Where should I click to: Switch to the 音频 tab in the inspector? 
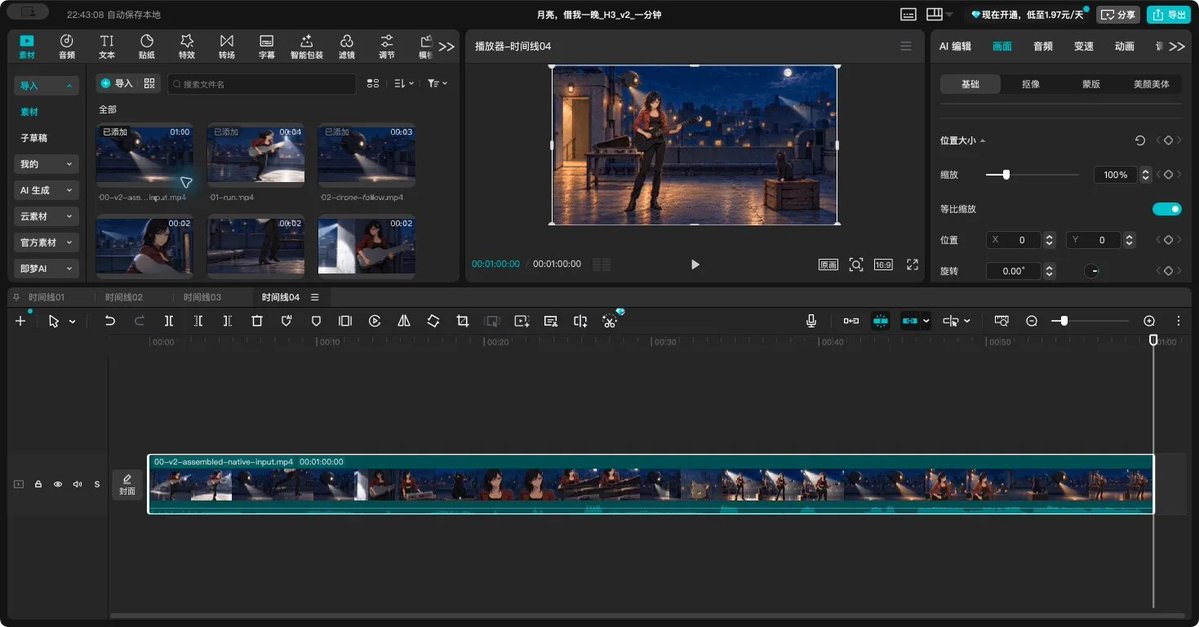pos(1043,47)
